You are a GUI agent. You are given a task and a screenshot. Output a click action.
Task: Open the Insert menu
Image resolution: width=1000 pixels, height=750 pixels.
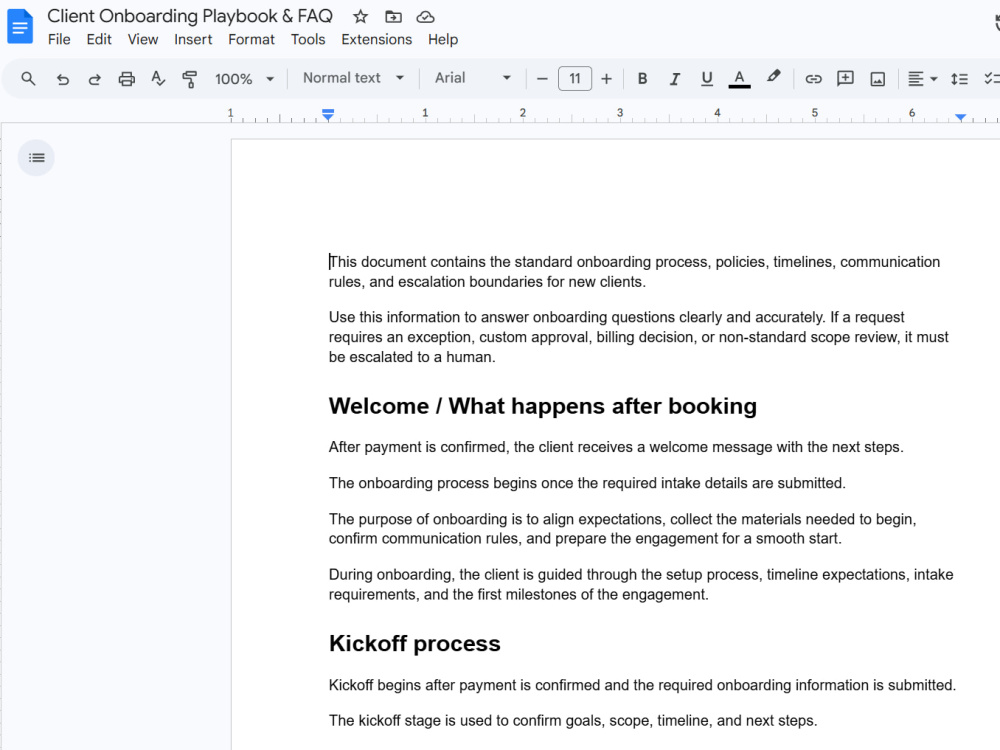pyautogui.click(x=193, y=40)
